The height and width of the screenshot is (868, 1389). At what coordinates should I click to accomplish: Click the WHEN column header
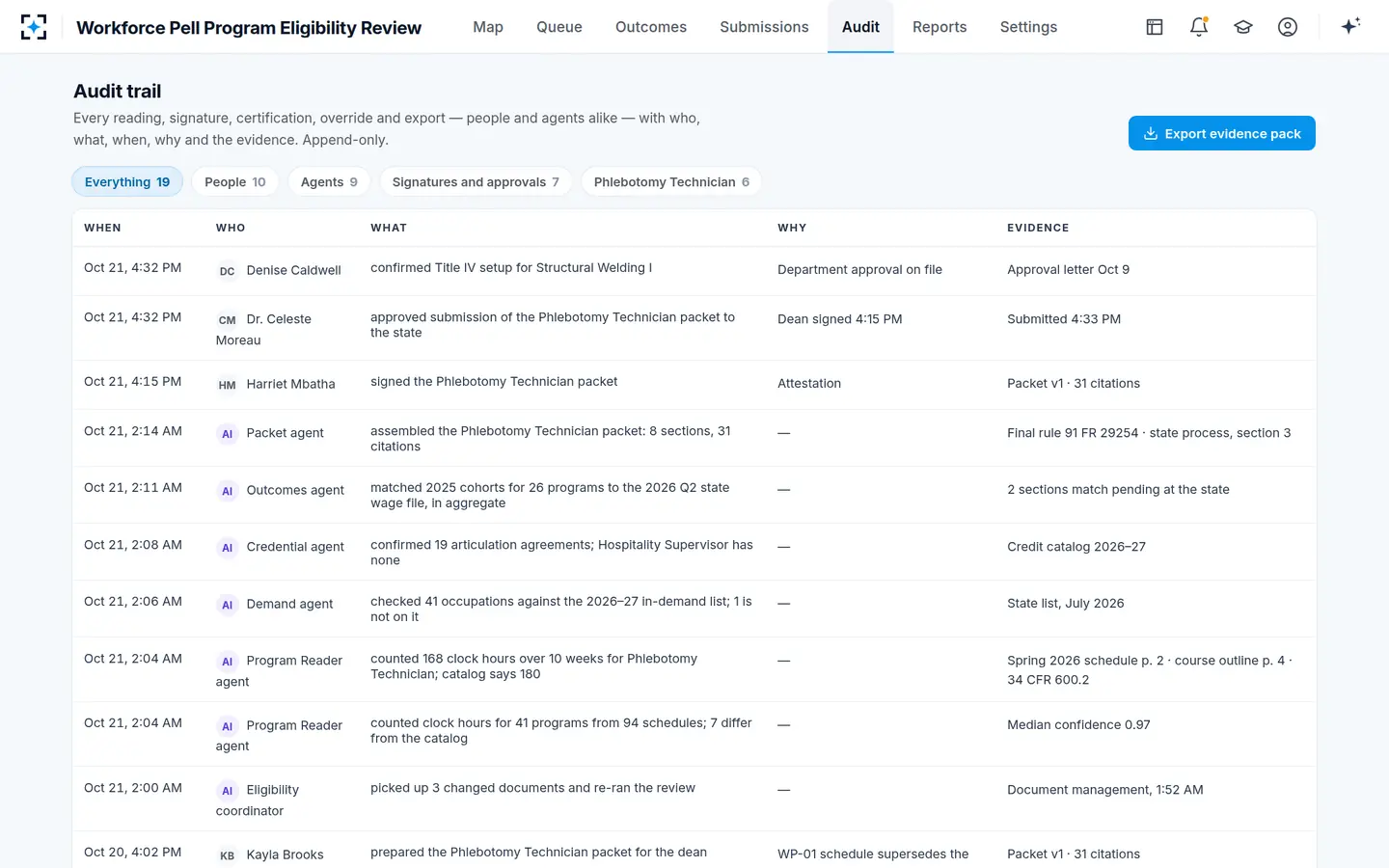102,228
